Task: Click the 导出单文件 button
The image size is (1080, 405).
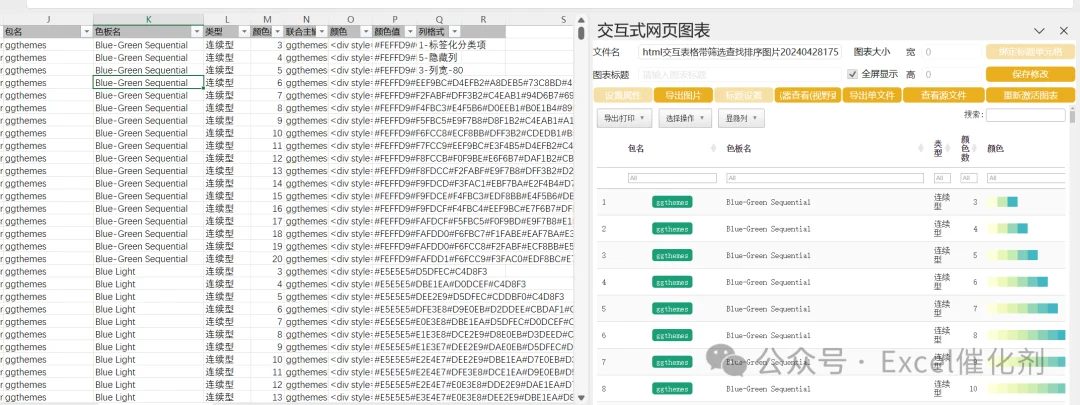Action: 871,96
